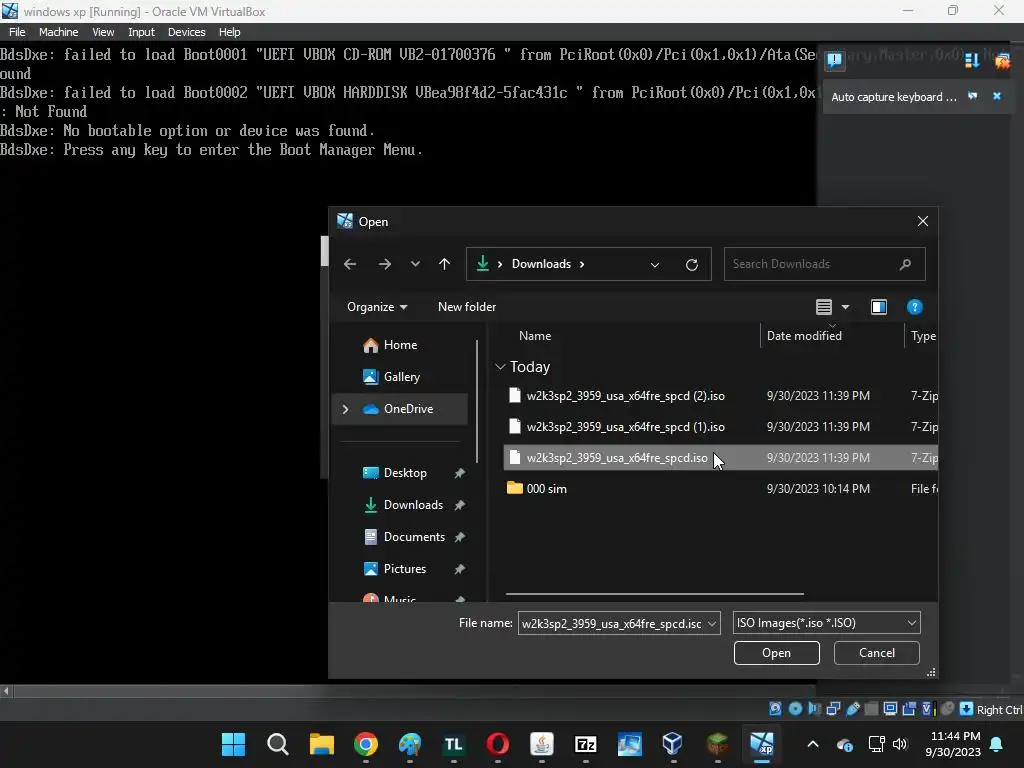Open Google Chrome from taskbar
Viewport: 1024px width, 768px height.
(x=366, y=744)
